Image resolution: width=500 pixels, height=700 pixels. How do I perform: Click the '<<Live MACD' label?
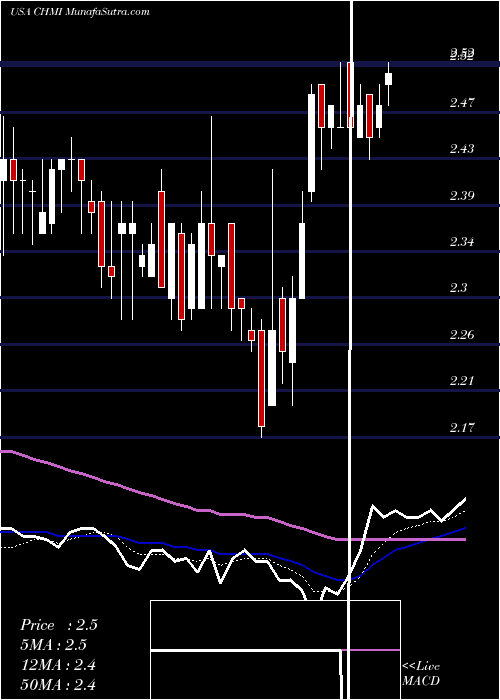click(421, 674)
